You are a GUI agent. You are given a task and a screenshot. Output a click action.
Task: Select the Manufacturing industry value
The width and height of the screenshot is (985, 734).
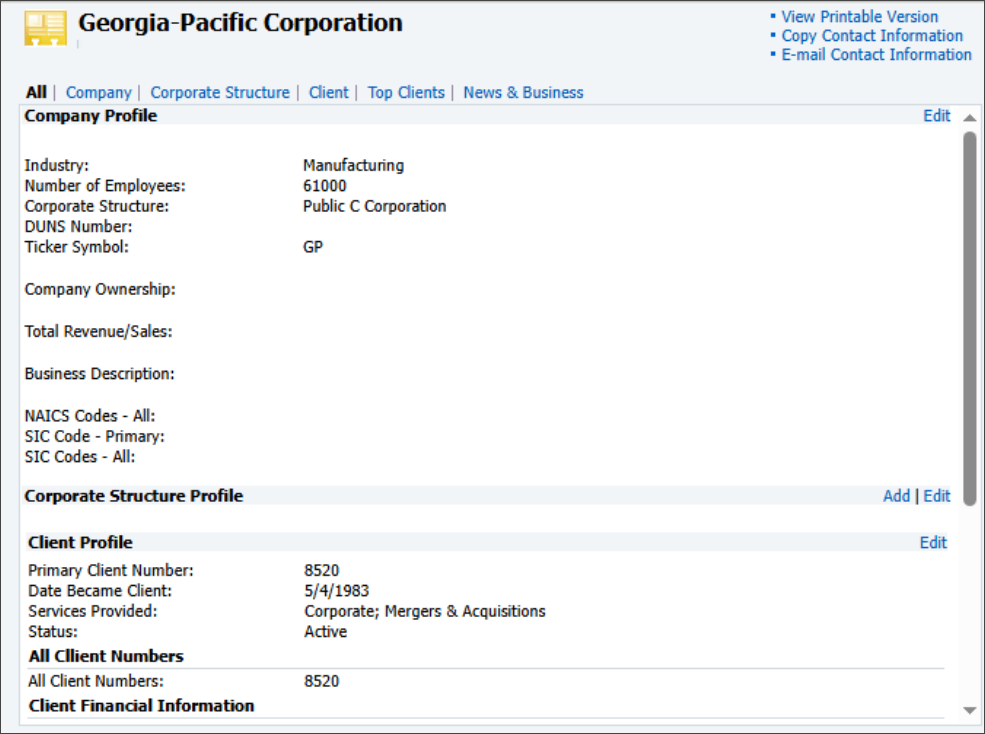coord(353,165)
